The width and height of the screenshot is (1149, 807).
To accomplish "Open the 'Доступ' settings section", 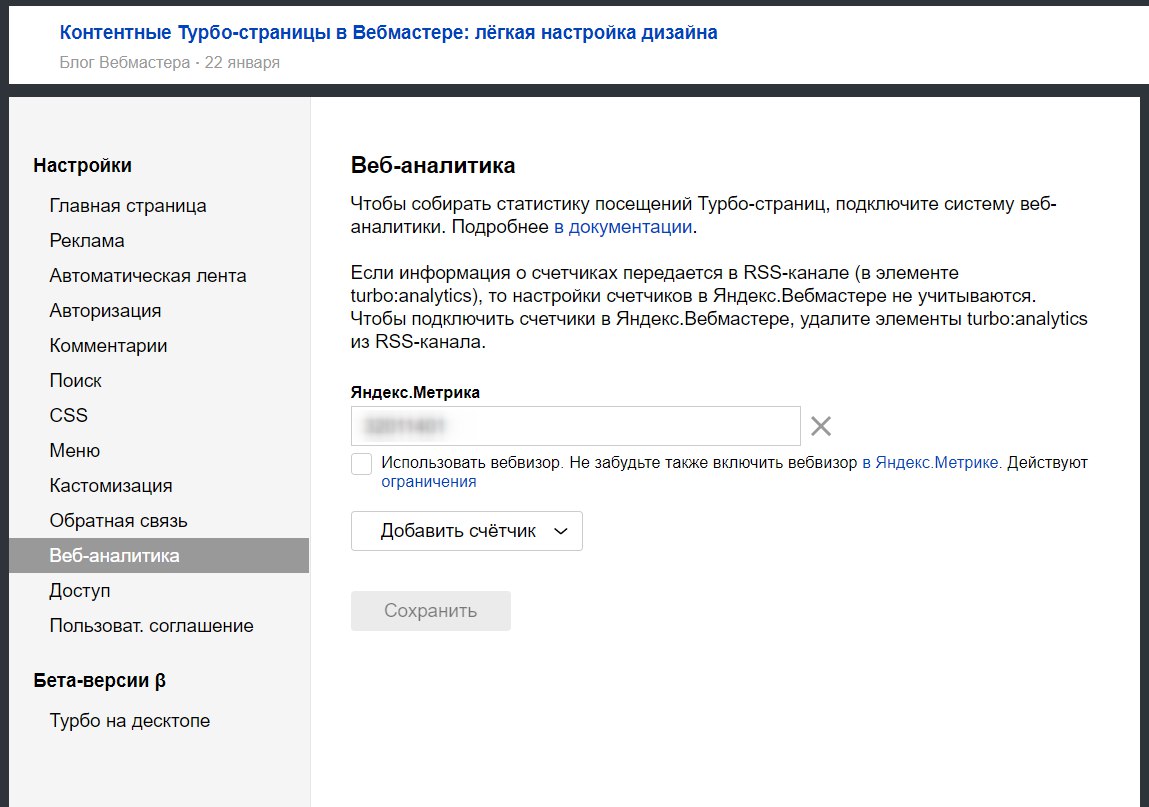I will (79, 591).
